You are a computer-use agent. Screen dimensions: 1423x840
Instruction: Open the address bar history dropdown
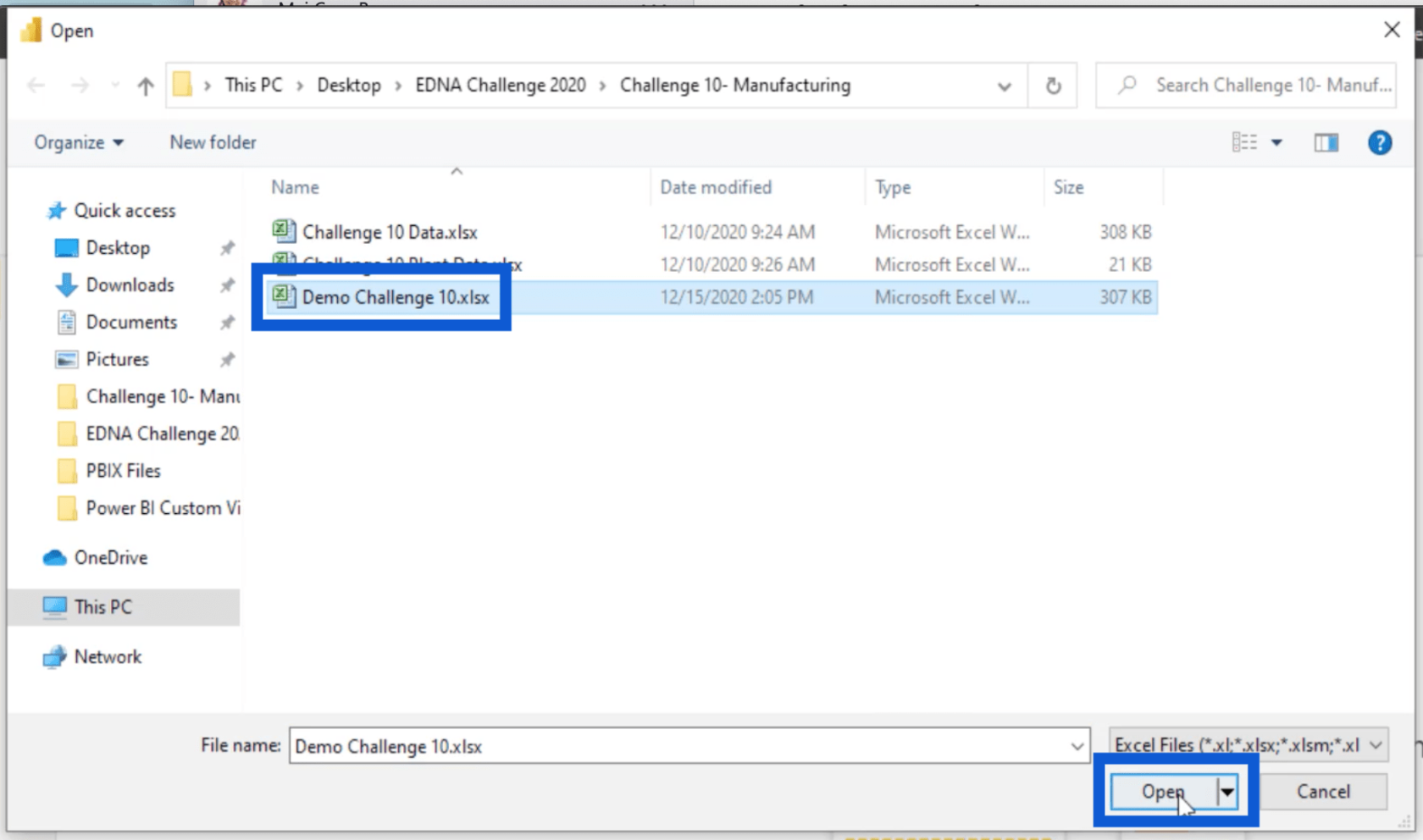(1005, 86)
